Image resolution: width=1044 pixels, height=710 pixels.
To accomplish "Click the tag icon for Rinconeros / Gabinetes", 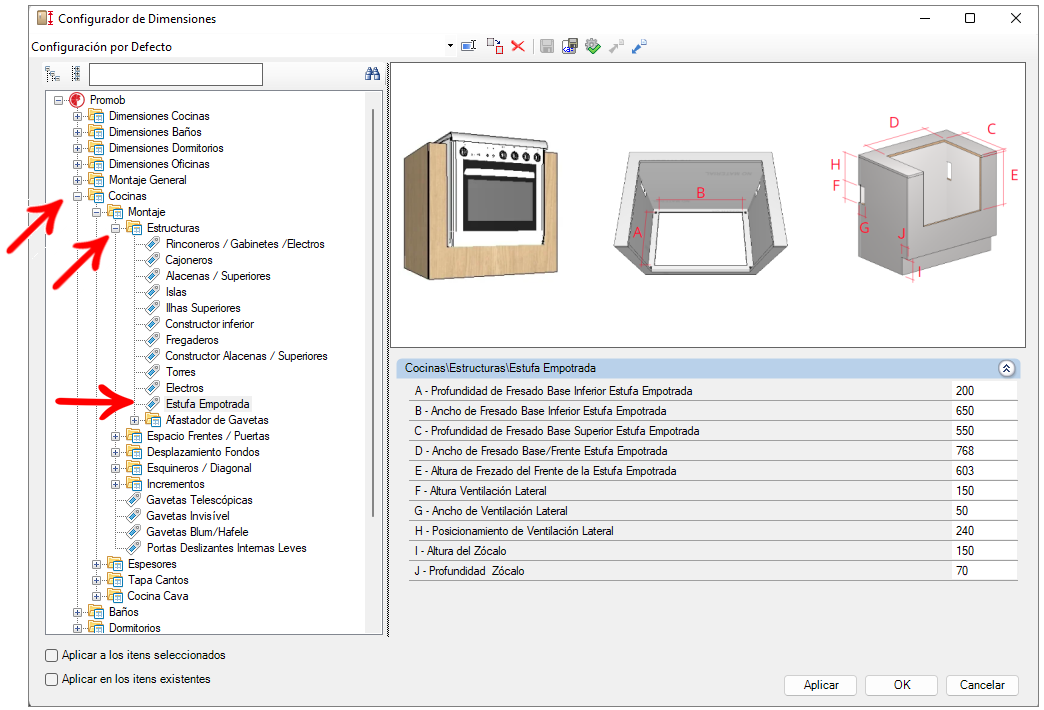I will (153, 244).
